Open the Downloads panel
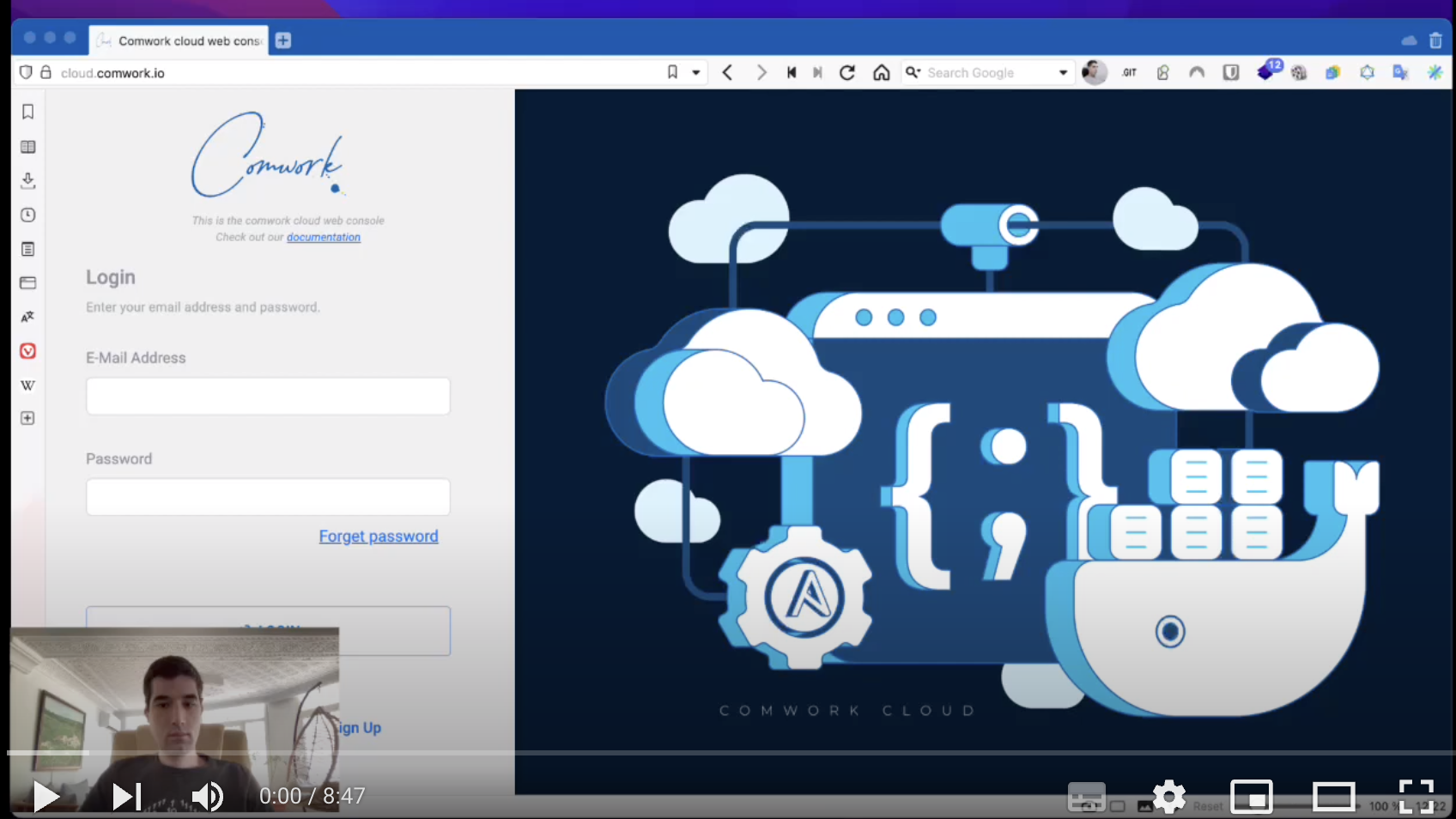Screen dimensions: 1456x819 coord(27,180)
